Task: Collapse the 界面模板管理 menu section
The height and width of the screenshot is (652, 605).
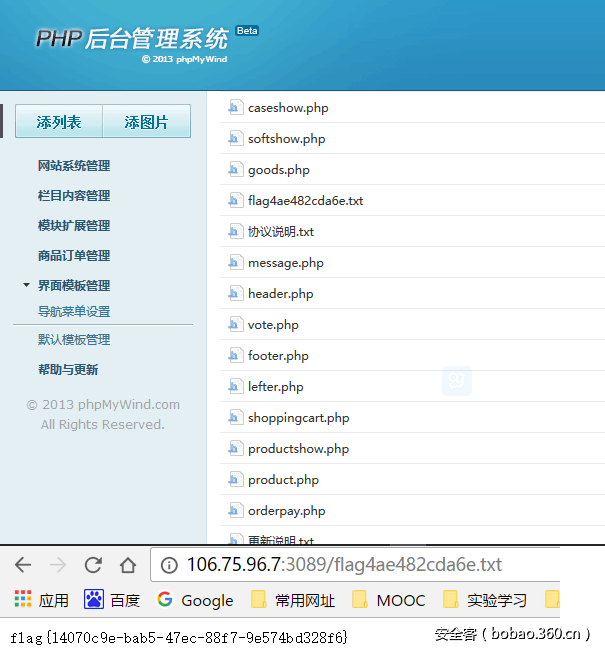Action: (x=74, y=286)
